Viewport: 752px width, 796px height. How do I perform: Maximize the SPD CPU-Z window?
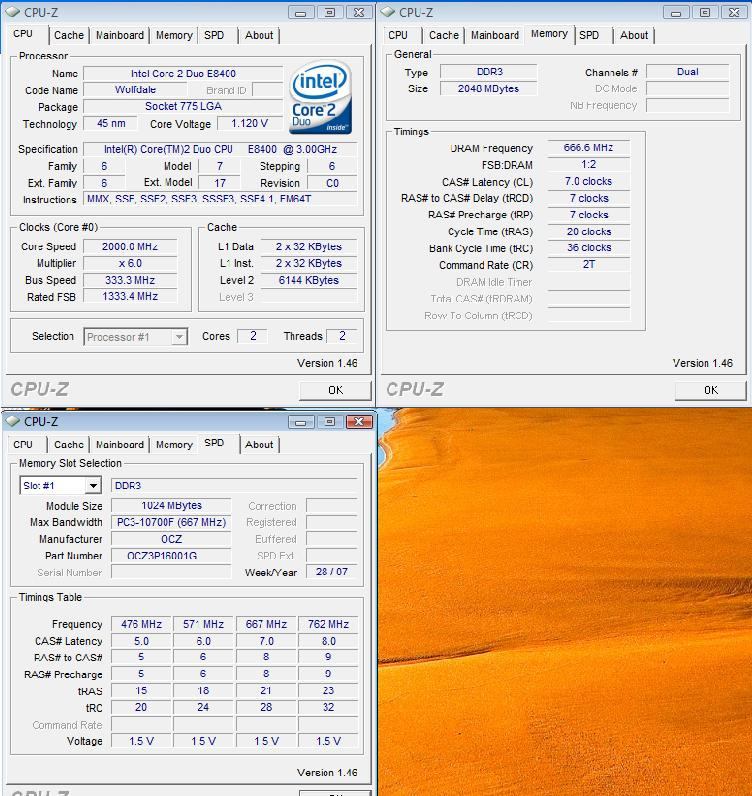click(330, 421)
